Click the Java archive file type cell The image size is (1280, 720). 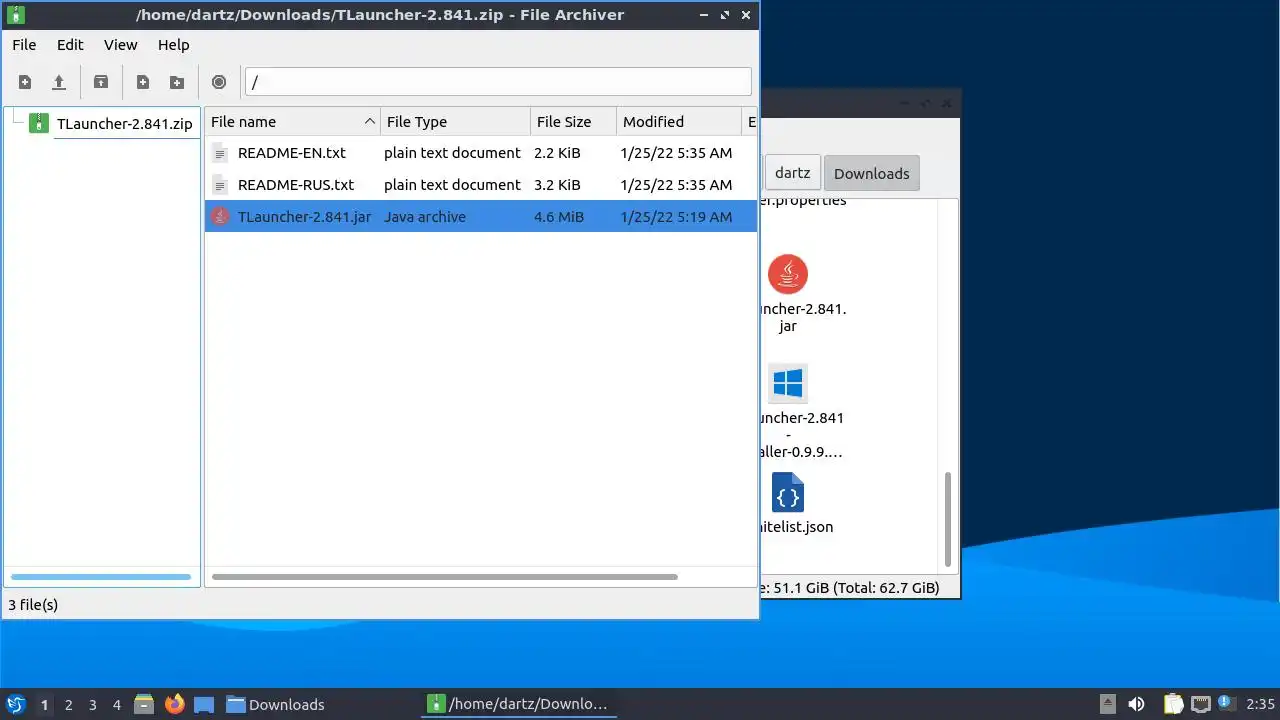pyautogui.click(x=425, y=217)
